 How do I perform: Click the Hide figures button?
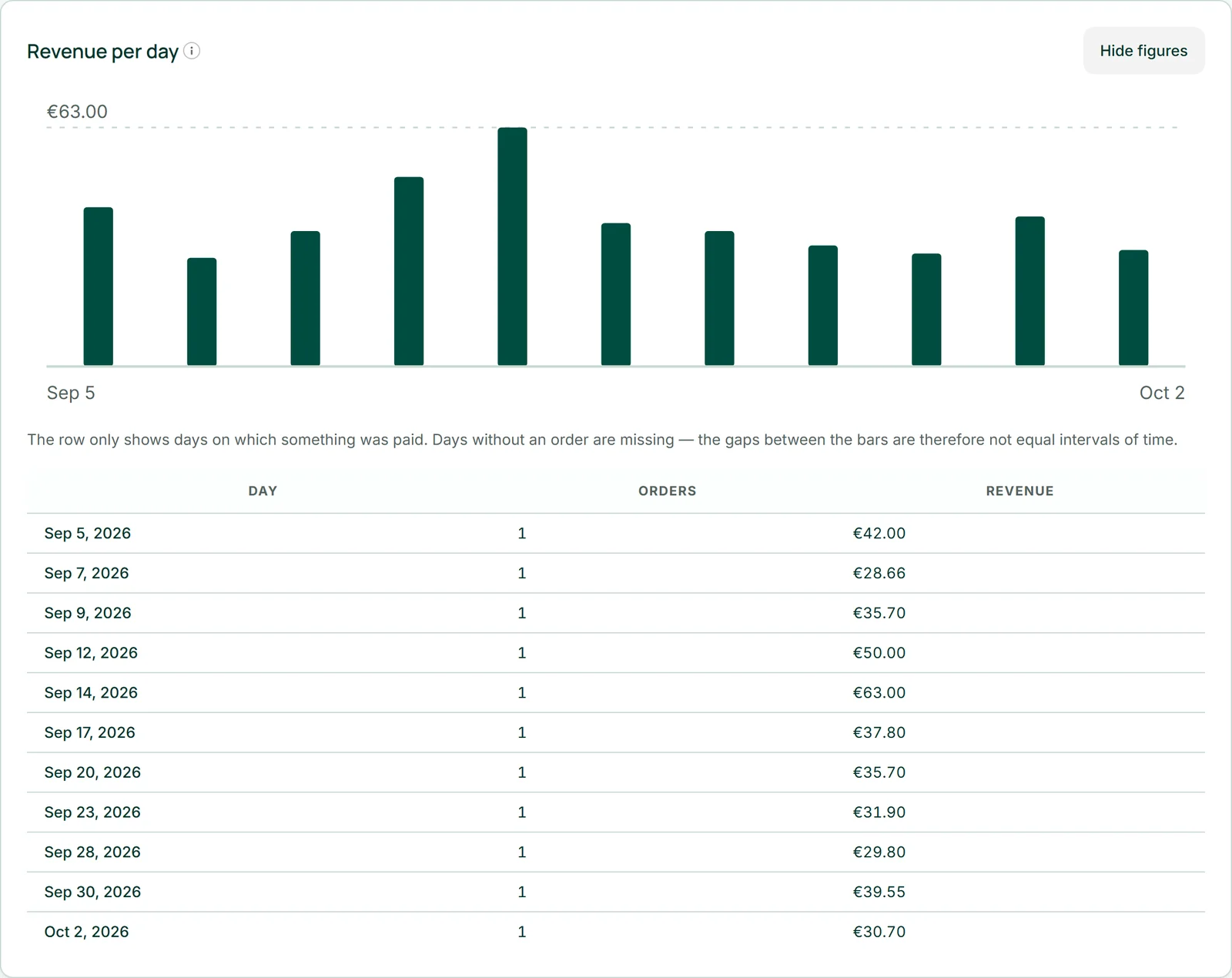tap(1143, 51)
